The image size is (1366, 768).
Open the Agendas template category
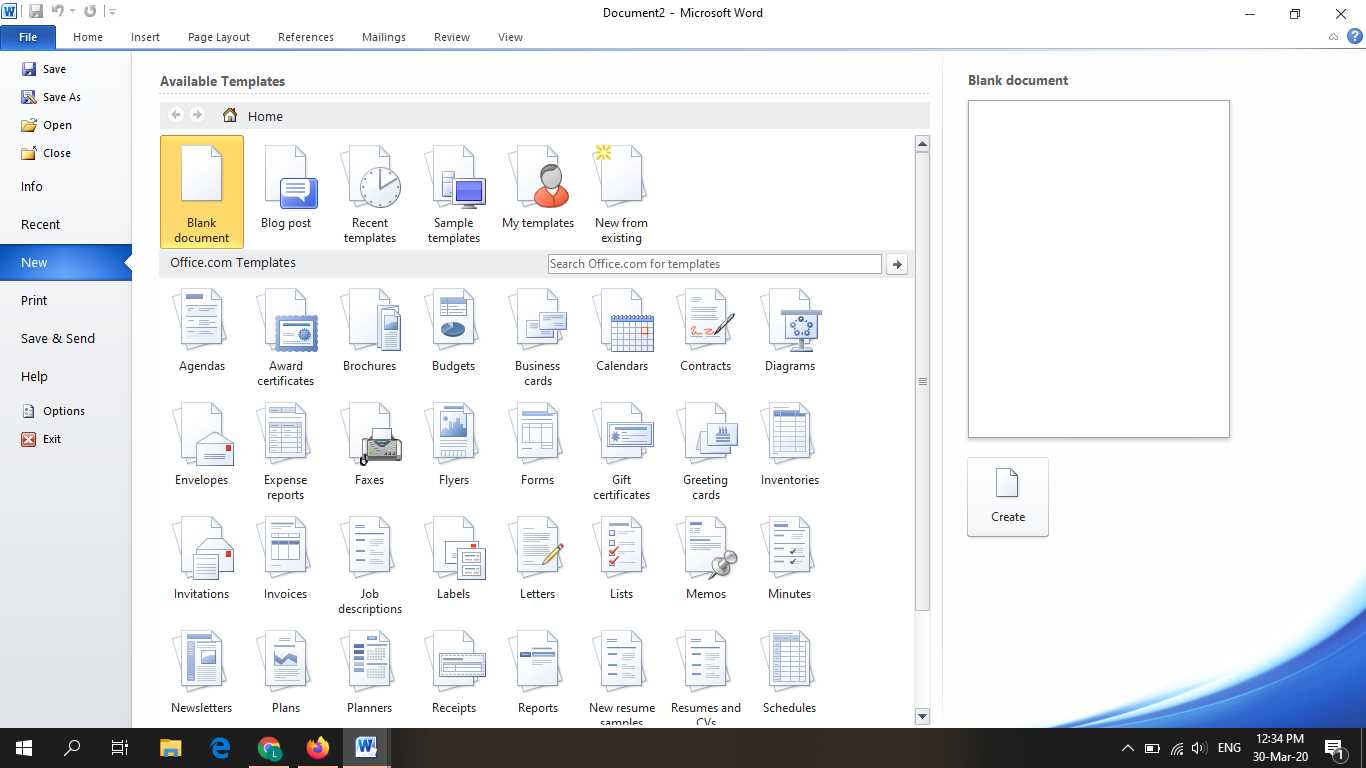pos(202,331)
